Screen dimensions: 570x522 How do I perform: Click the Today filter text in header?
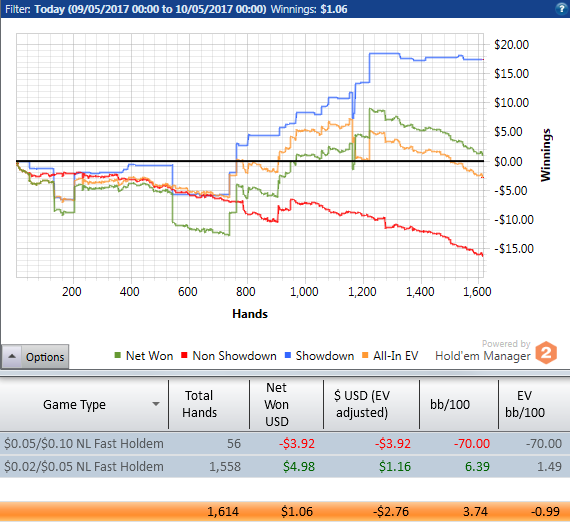coord(49,9)
